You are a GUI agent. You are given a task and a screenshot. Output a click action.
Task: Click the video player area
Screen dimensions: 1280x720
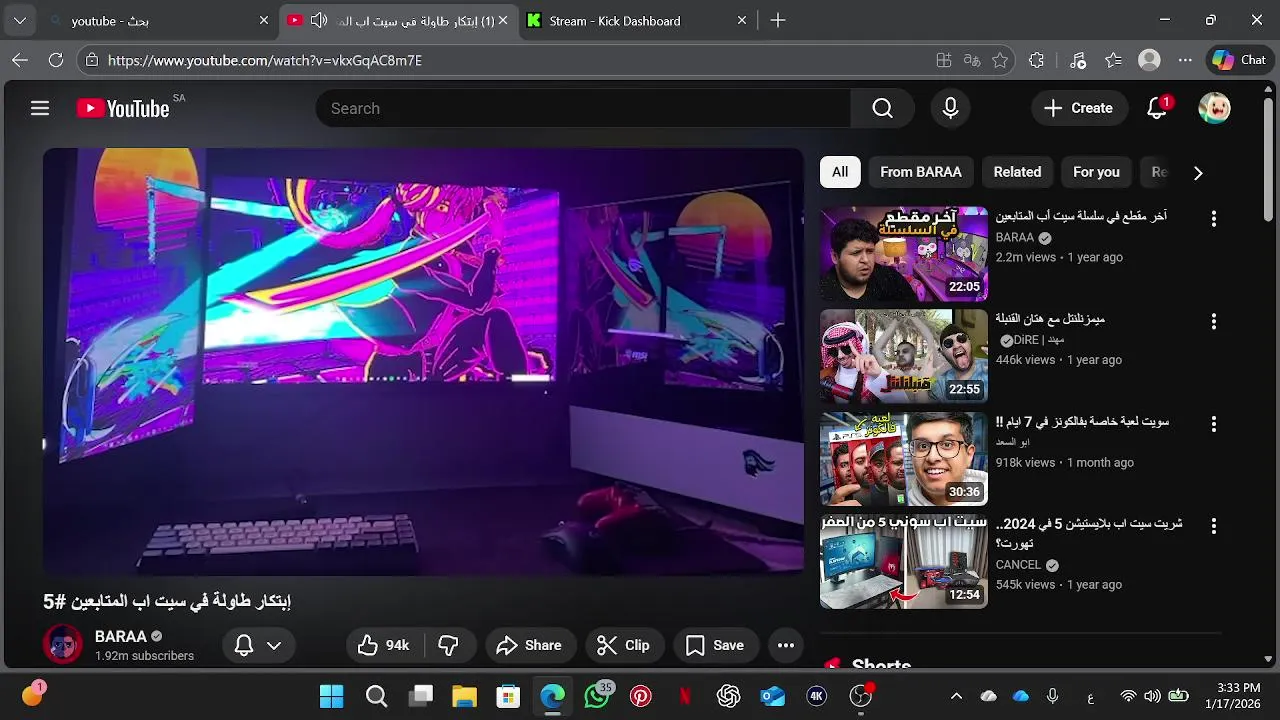423,362
